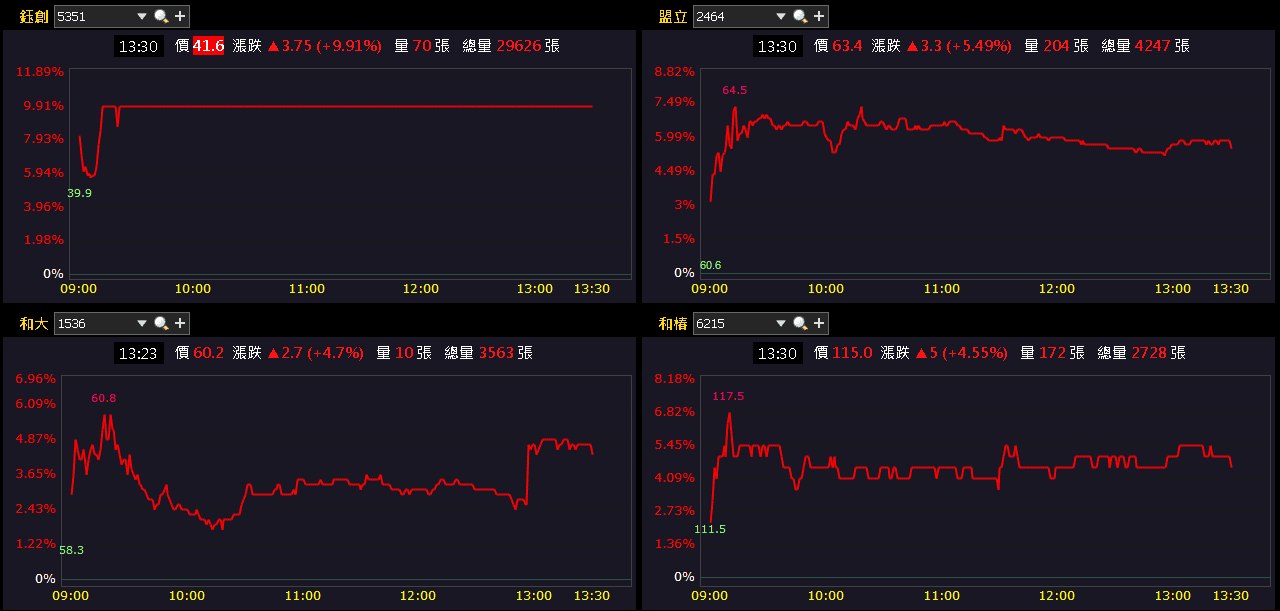Click the plus icon beside code 5351
This screenshot has height=611, width=1280.
(x=180, y=16)
